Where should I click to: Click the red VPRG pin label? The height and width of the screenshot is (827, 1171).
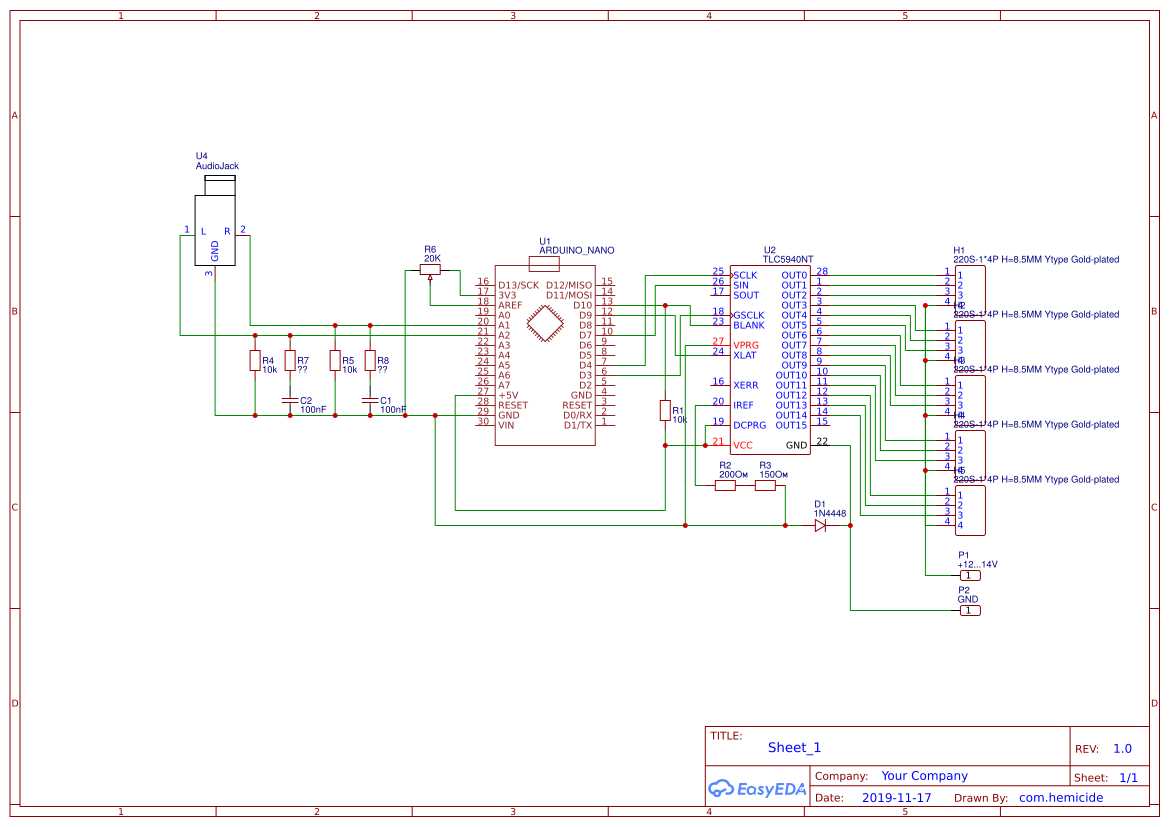[745, 345]
